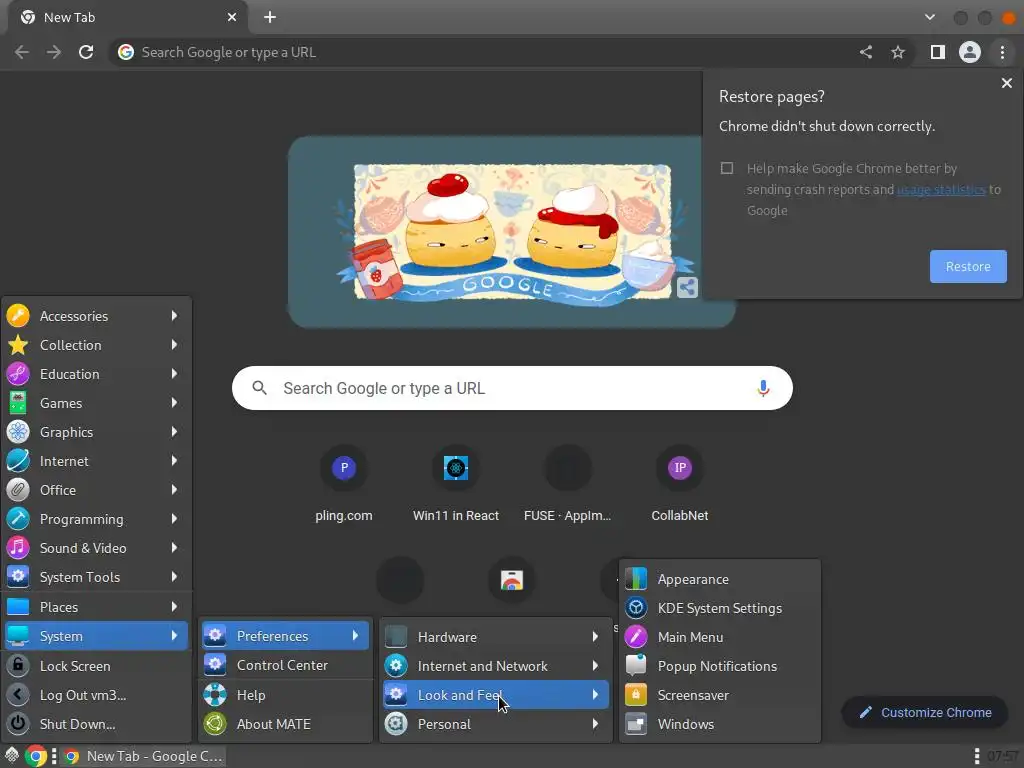The image size is (1024, 768).
Task: Bookmark this tab with the star icon
Action: click(x=898, y=52)
